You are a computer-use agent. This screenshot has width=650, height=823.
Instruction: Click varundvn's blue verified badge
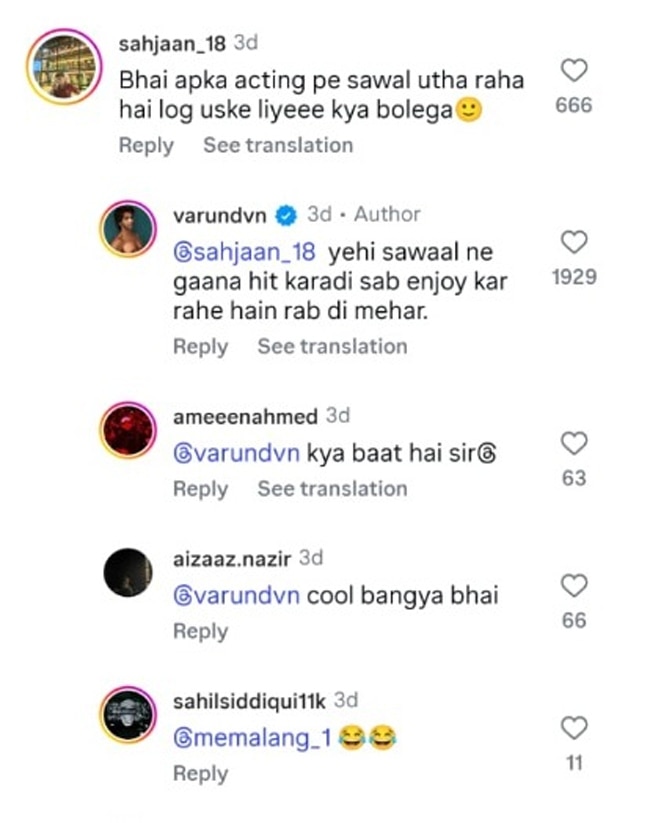pyautogui.click(x=285, y=215)
